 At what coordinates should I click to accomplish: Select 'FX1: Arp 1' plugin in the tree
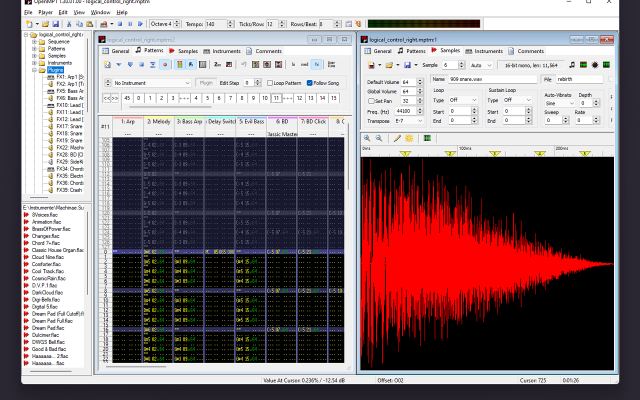coord(70,77)
